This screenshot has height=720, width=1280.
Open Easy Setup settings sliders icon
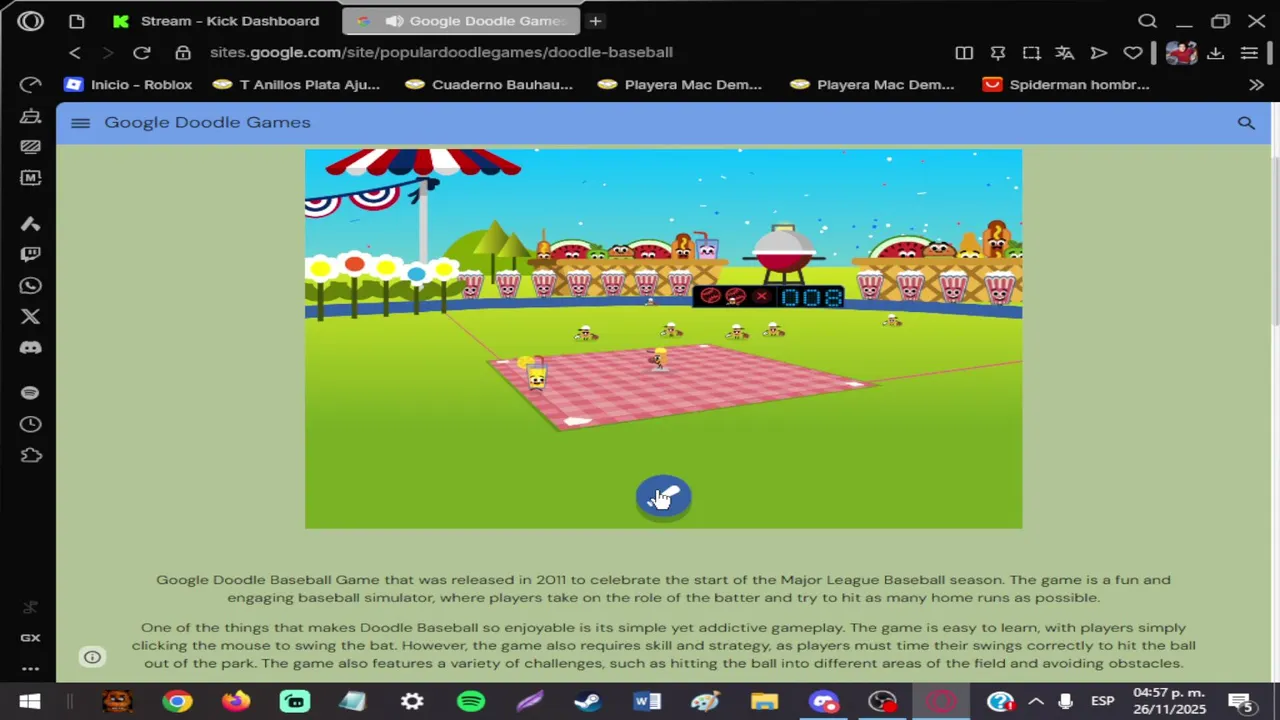click(1249, 52)
